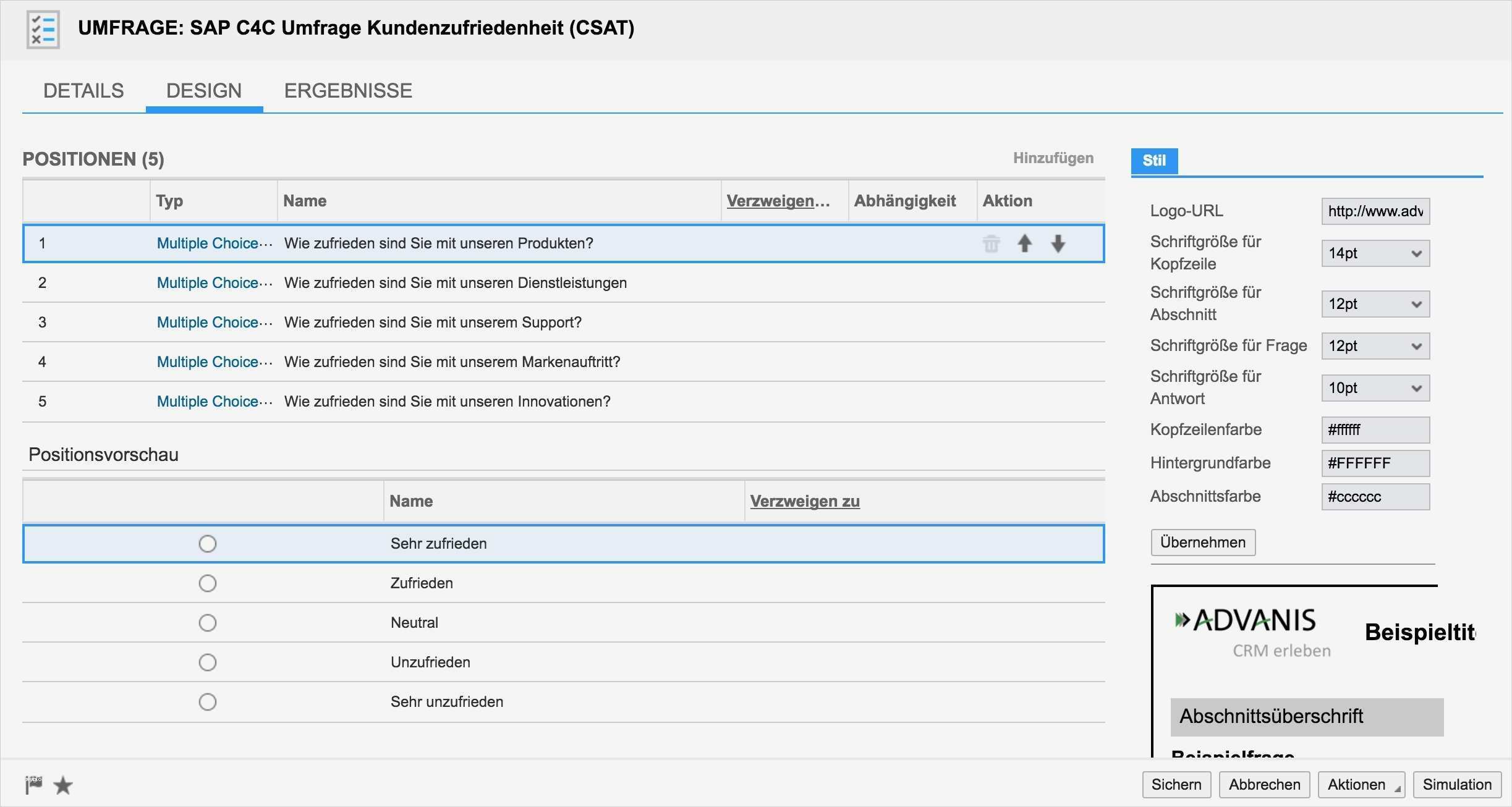Open the ERGEBNISSE tab
Screen dimensions: 1512x807
[x=348, y=91]
